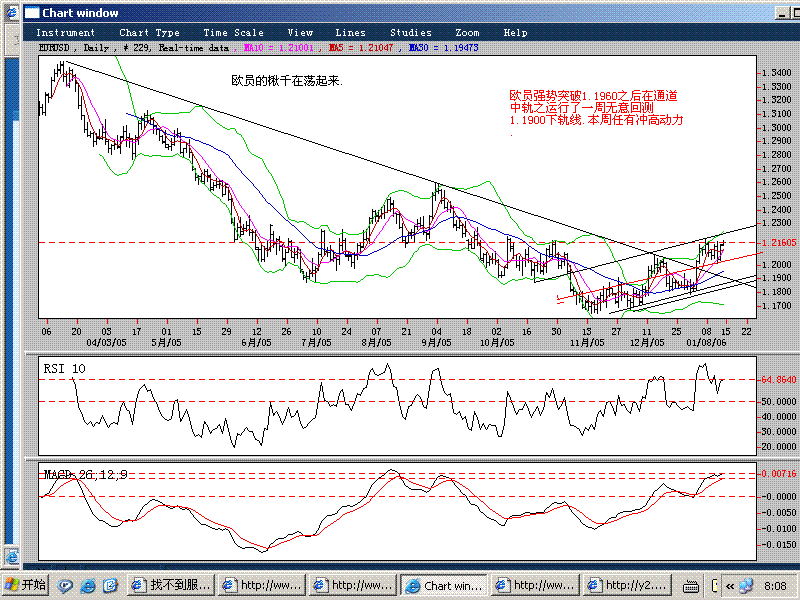Click the Windows Start (开始) button

point(25,585)
